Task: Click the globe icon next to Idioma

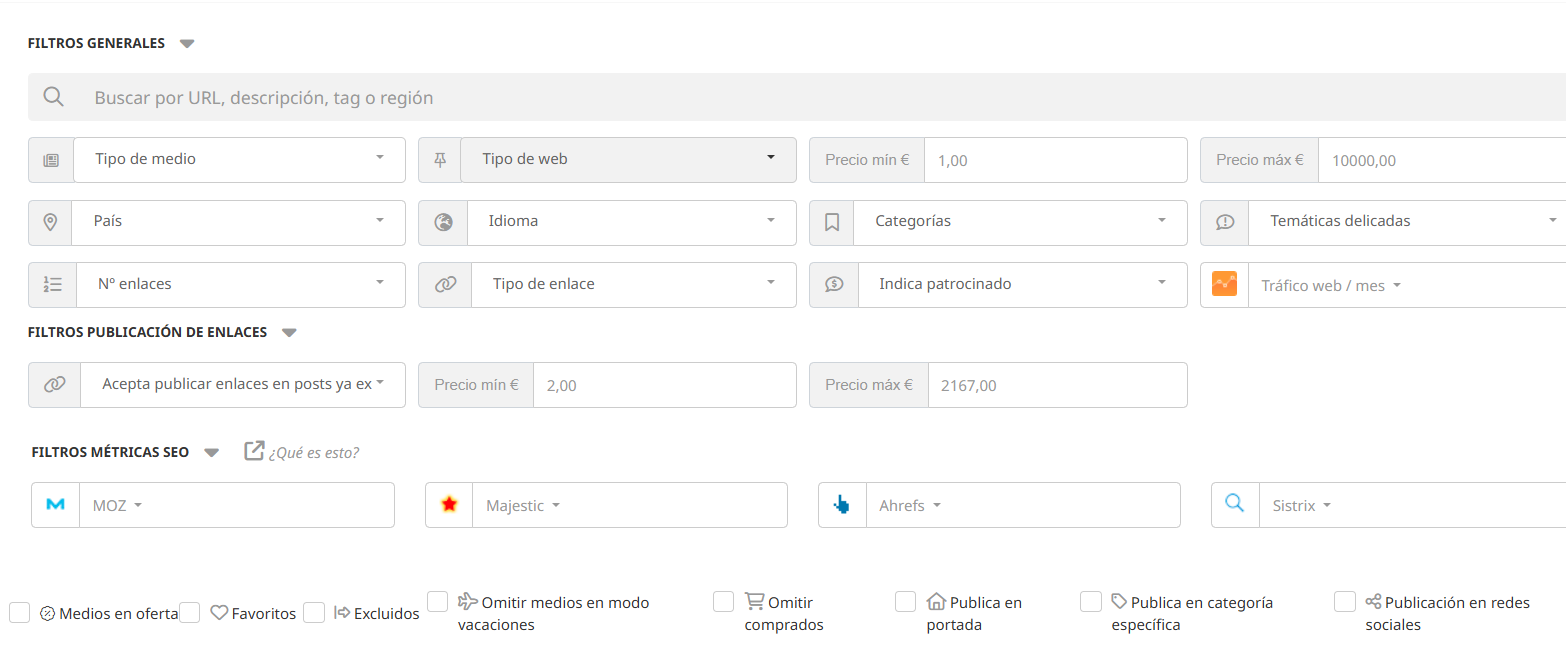Action: tap(444, 222)
